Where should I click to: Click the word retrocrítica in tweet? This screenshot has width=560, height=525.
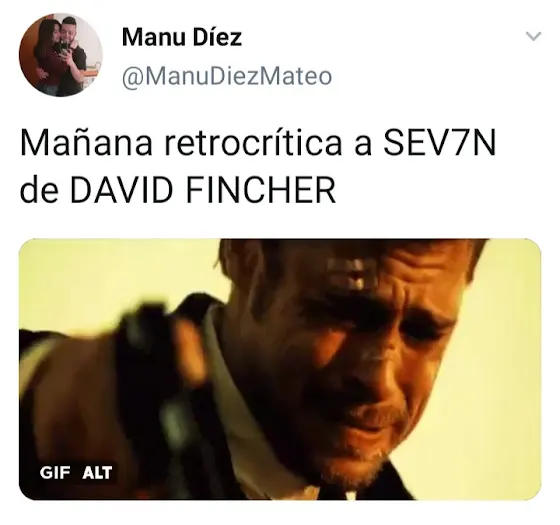(x=253, y=144)
